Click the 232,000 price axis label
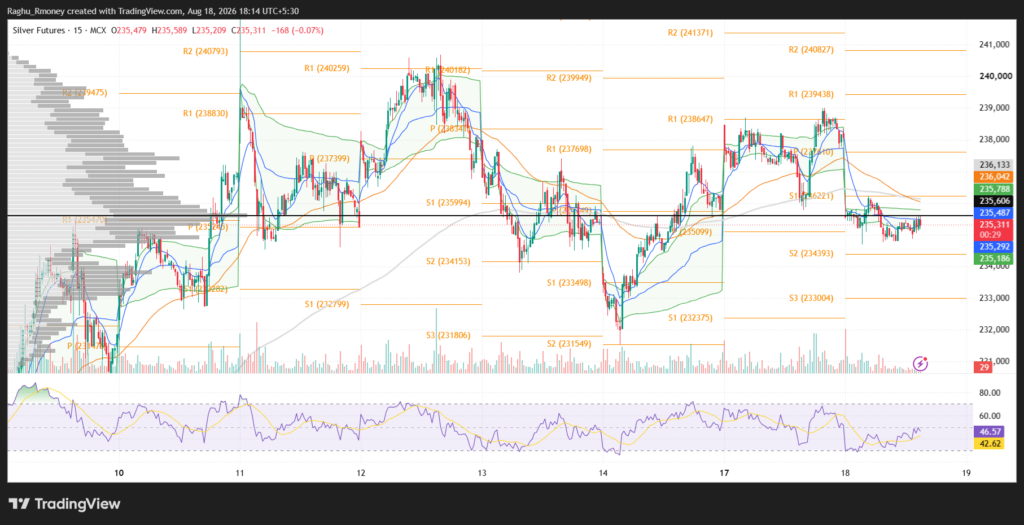 995,330
